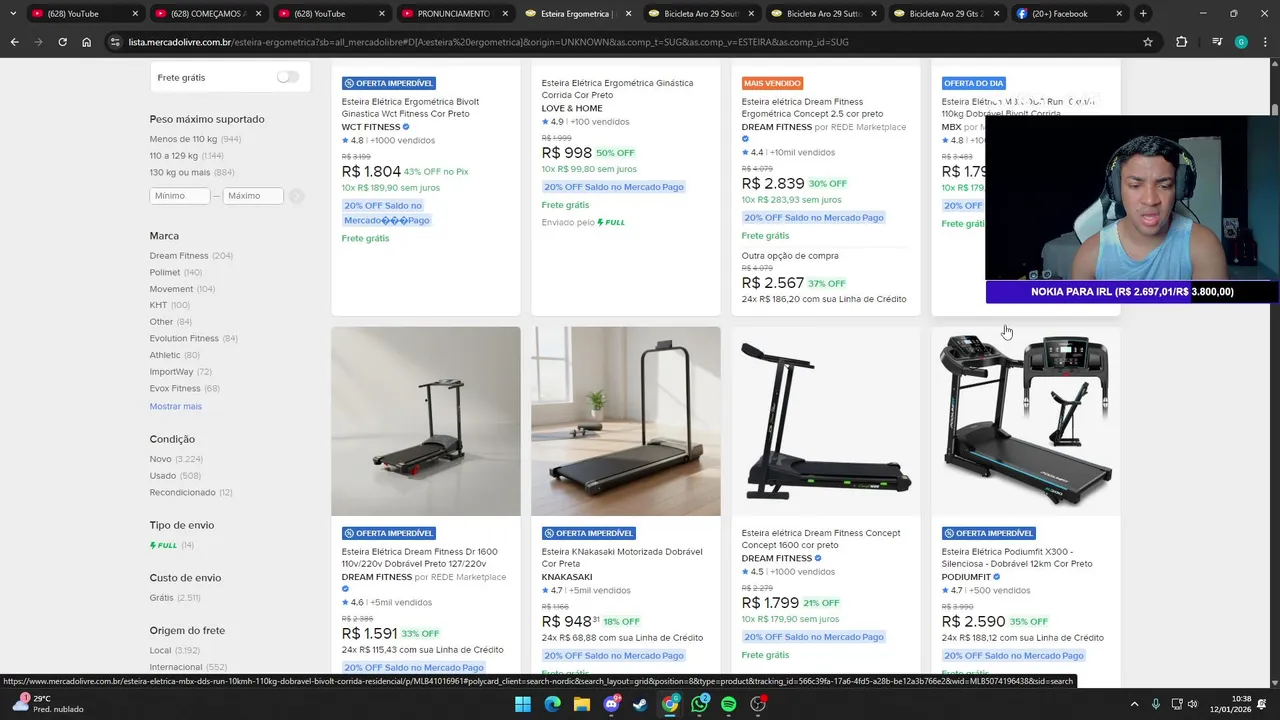Click the microphone tray icon
The image size is (1280, 720).
tap(1156, 704)
